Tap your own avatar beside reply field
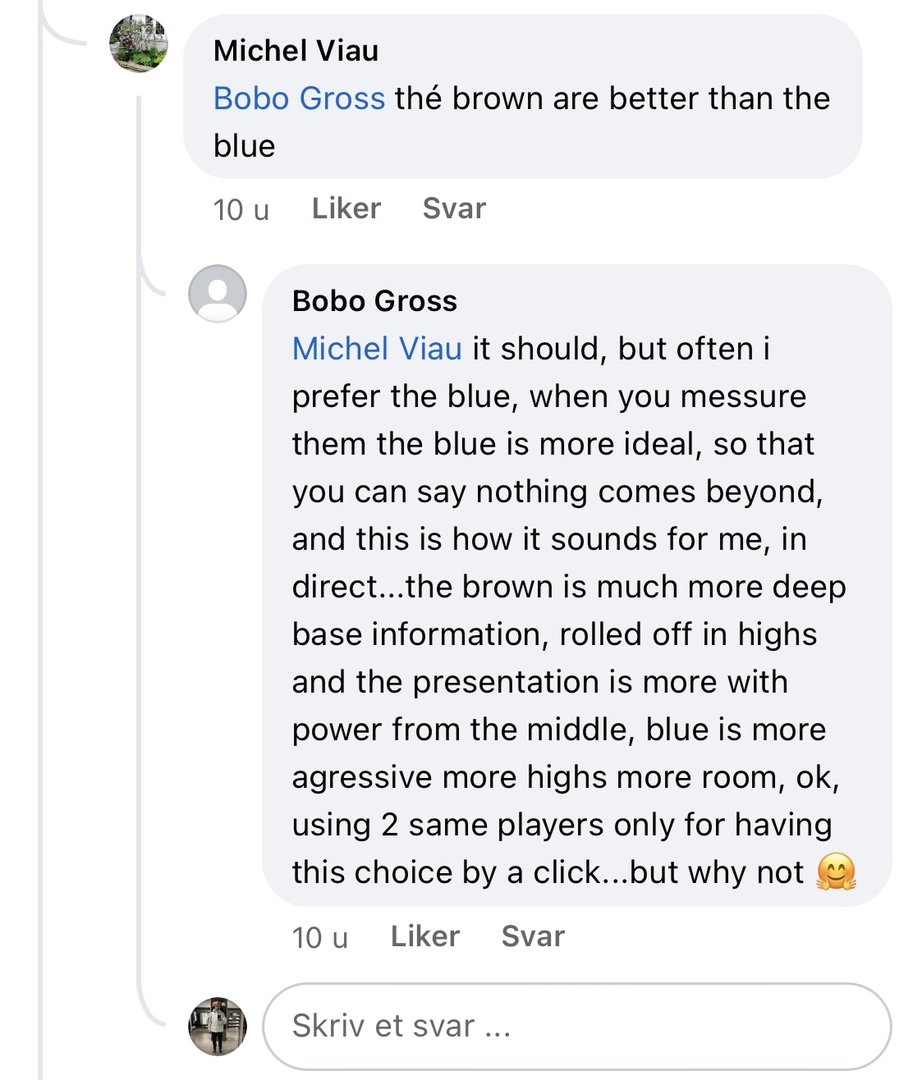 [x=217, y=1025]
